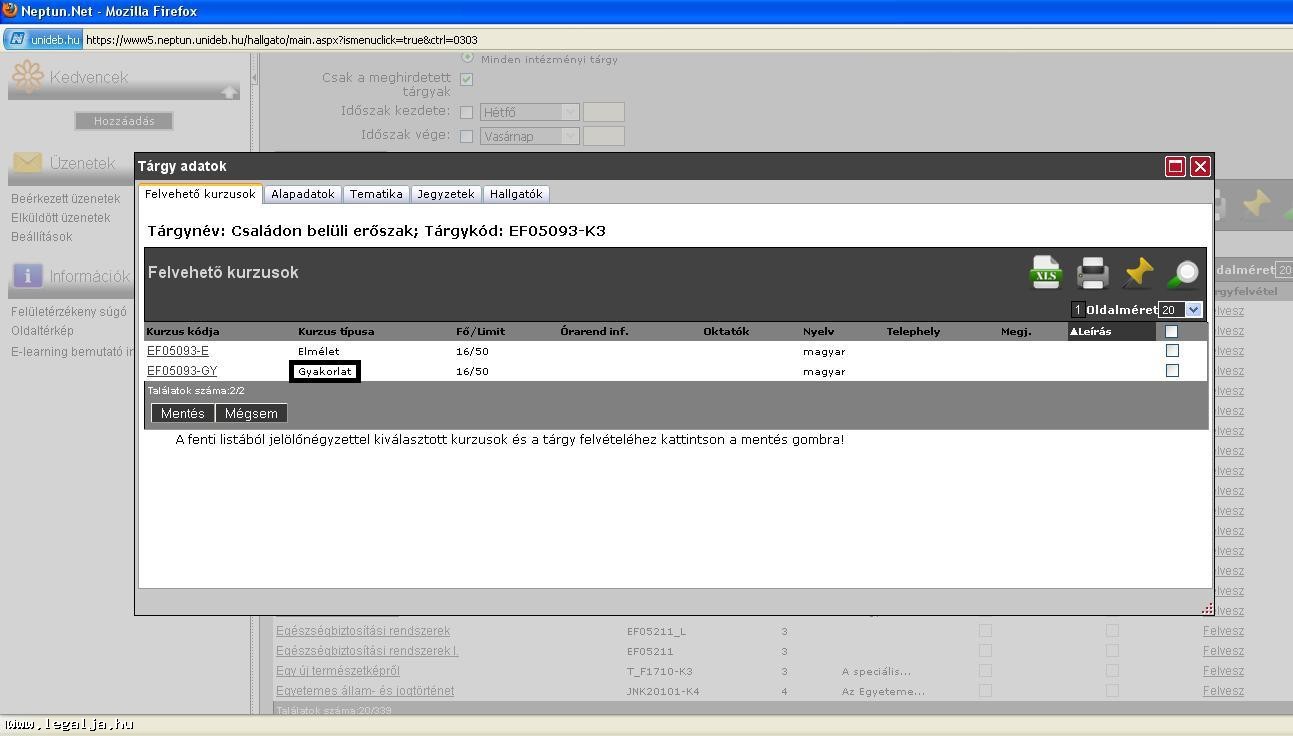Screen dimensions: 1293x736
Task: Open Beérkezett üzenetek link
Action: [x=65, y=199]
